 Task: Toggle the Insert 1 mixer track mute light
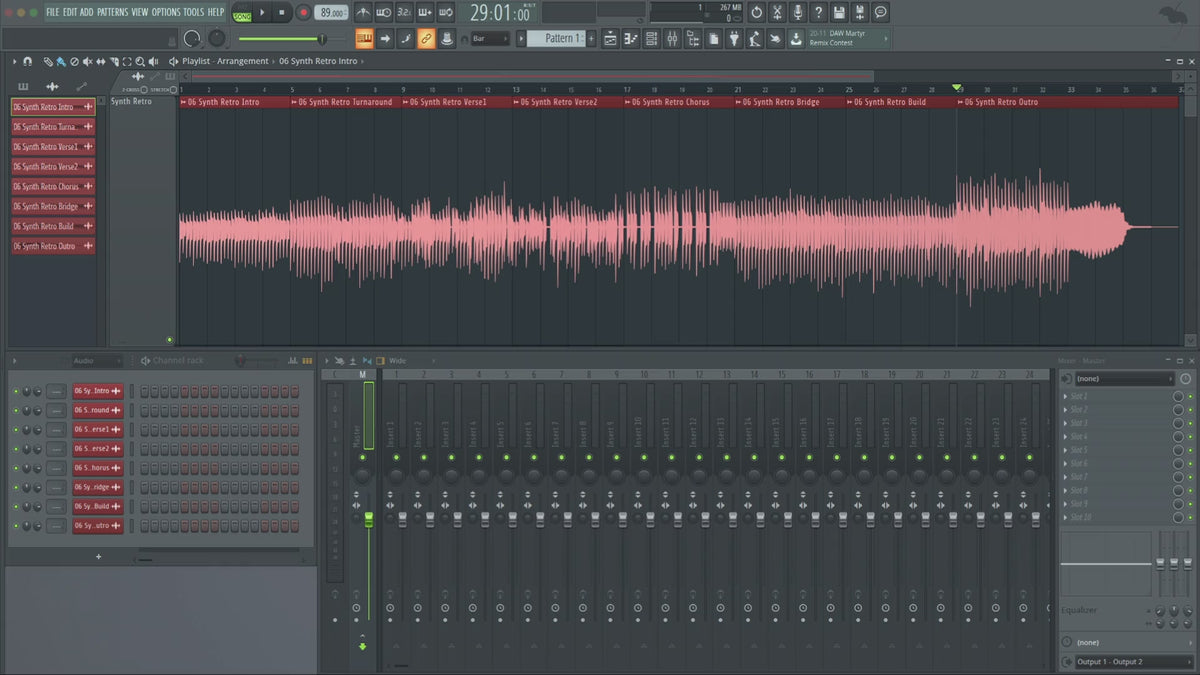pos(395,457)
